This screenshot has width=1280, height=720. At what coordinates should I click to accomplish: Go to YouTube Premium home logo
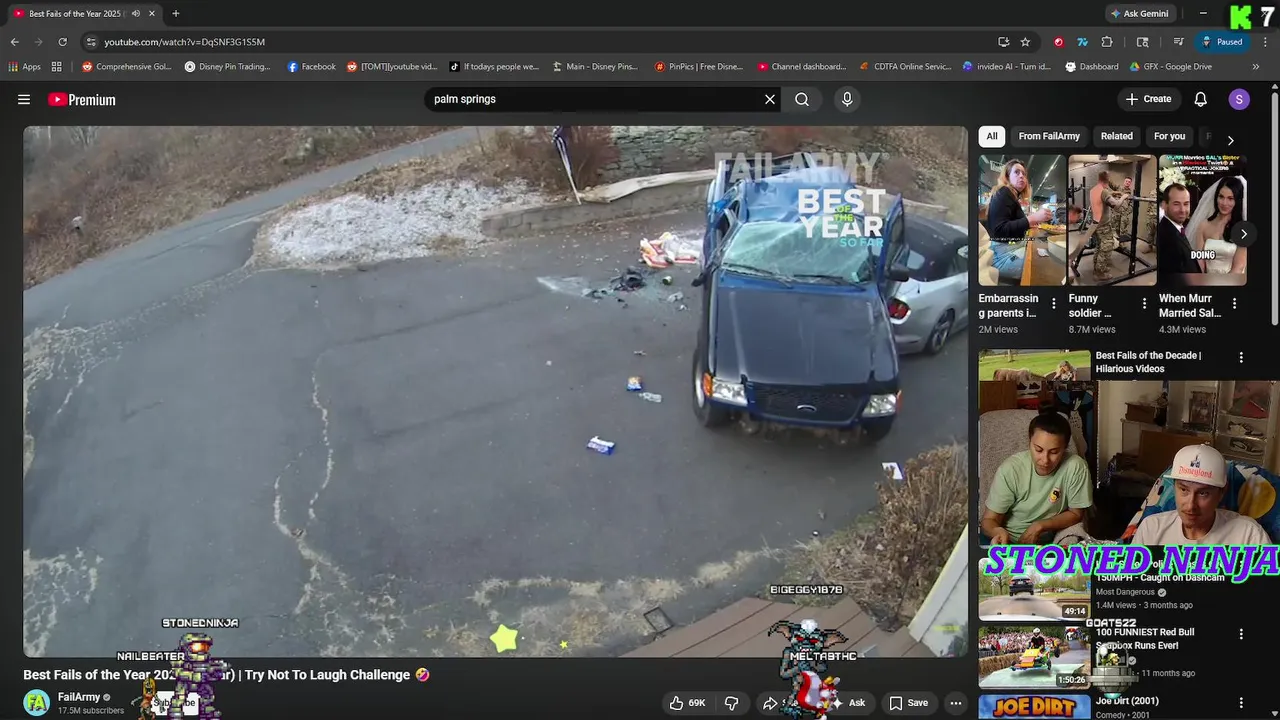82,99
